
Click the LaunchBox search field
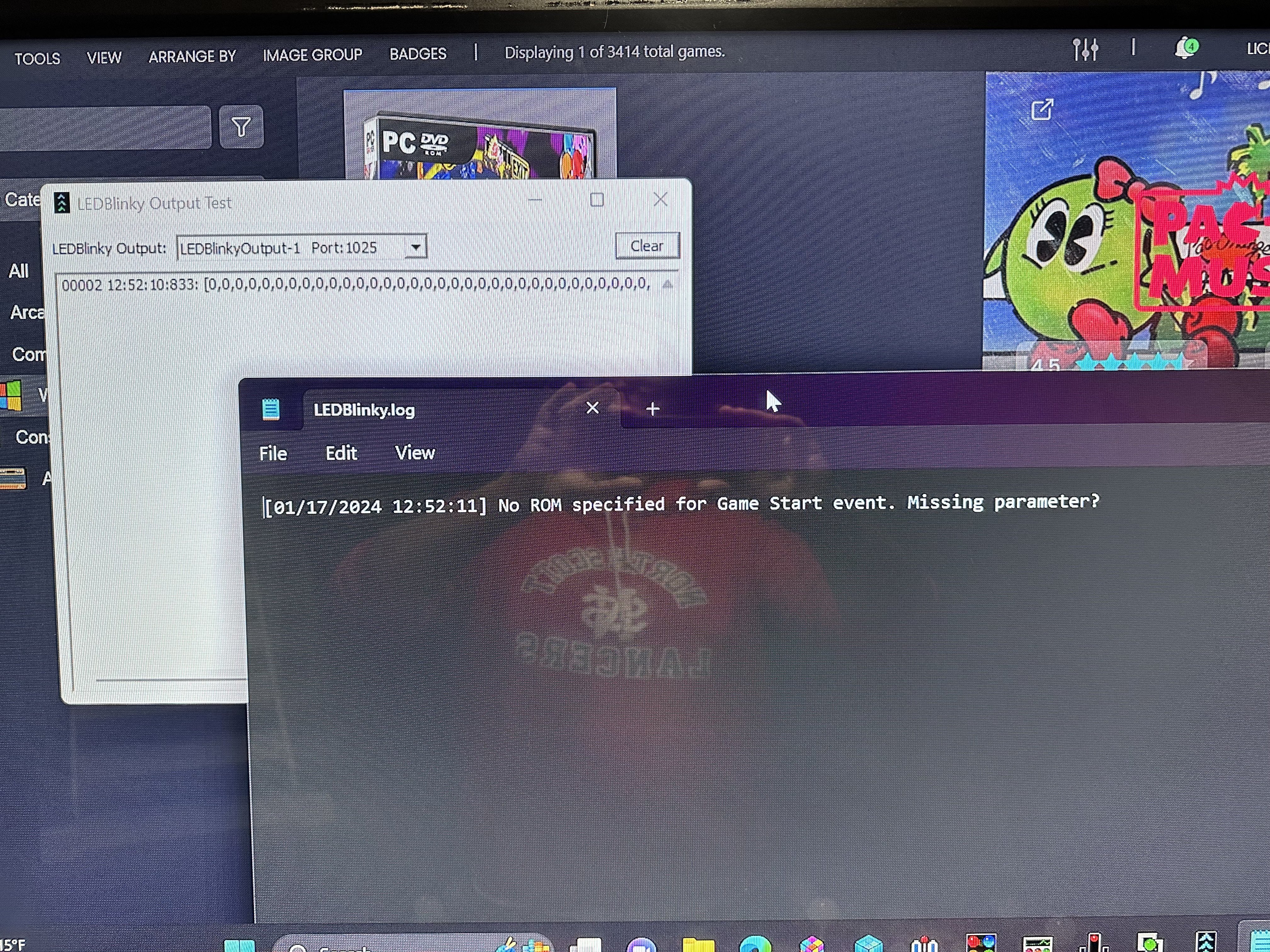coord(106,127)
